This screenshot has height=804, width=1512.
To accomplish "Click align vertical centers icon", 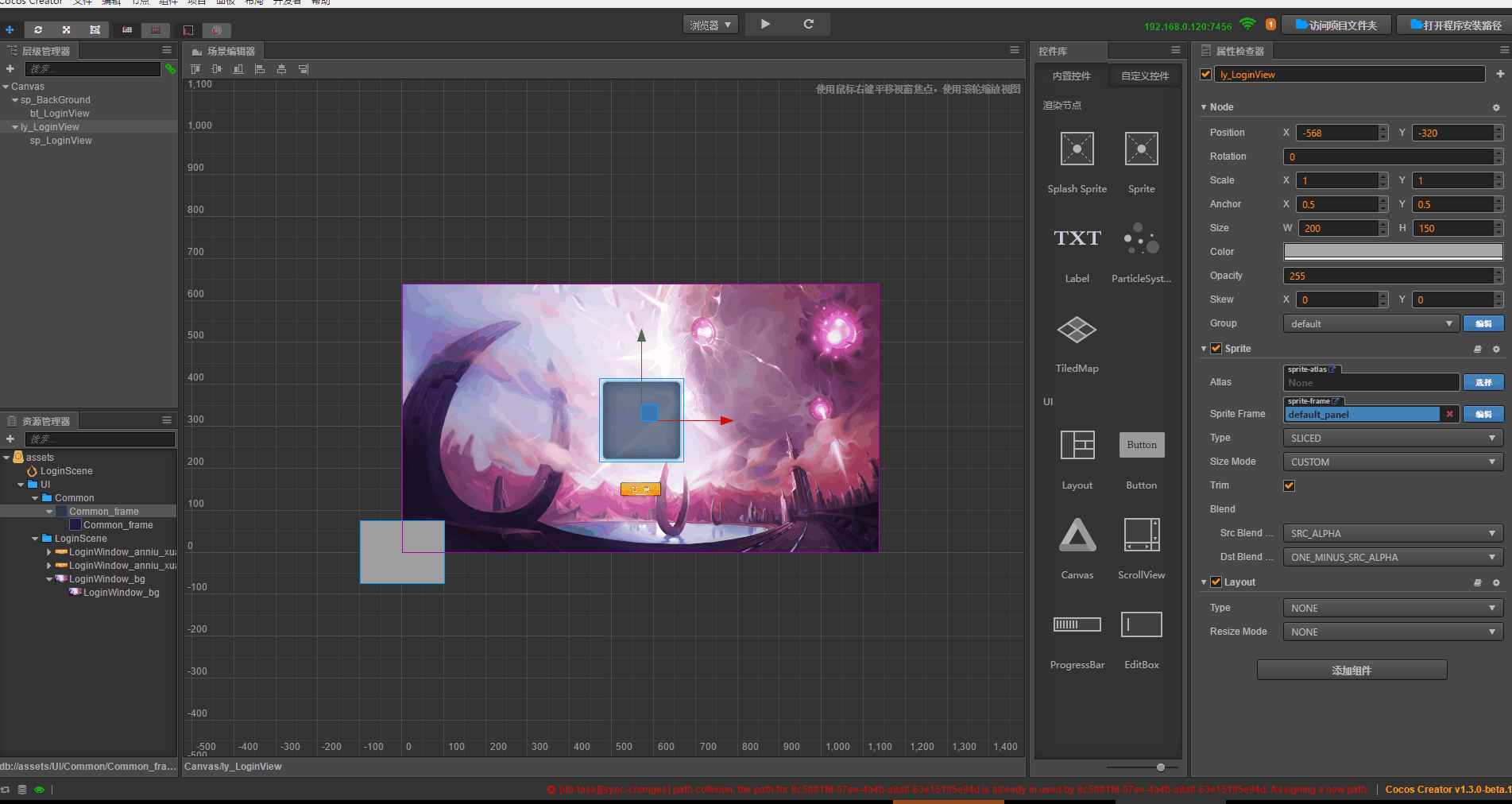I will (x=217, y=69).
